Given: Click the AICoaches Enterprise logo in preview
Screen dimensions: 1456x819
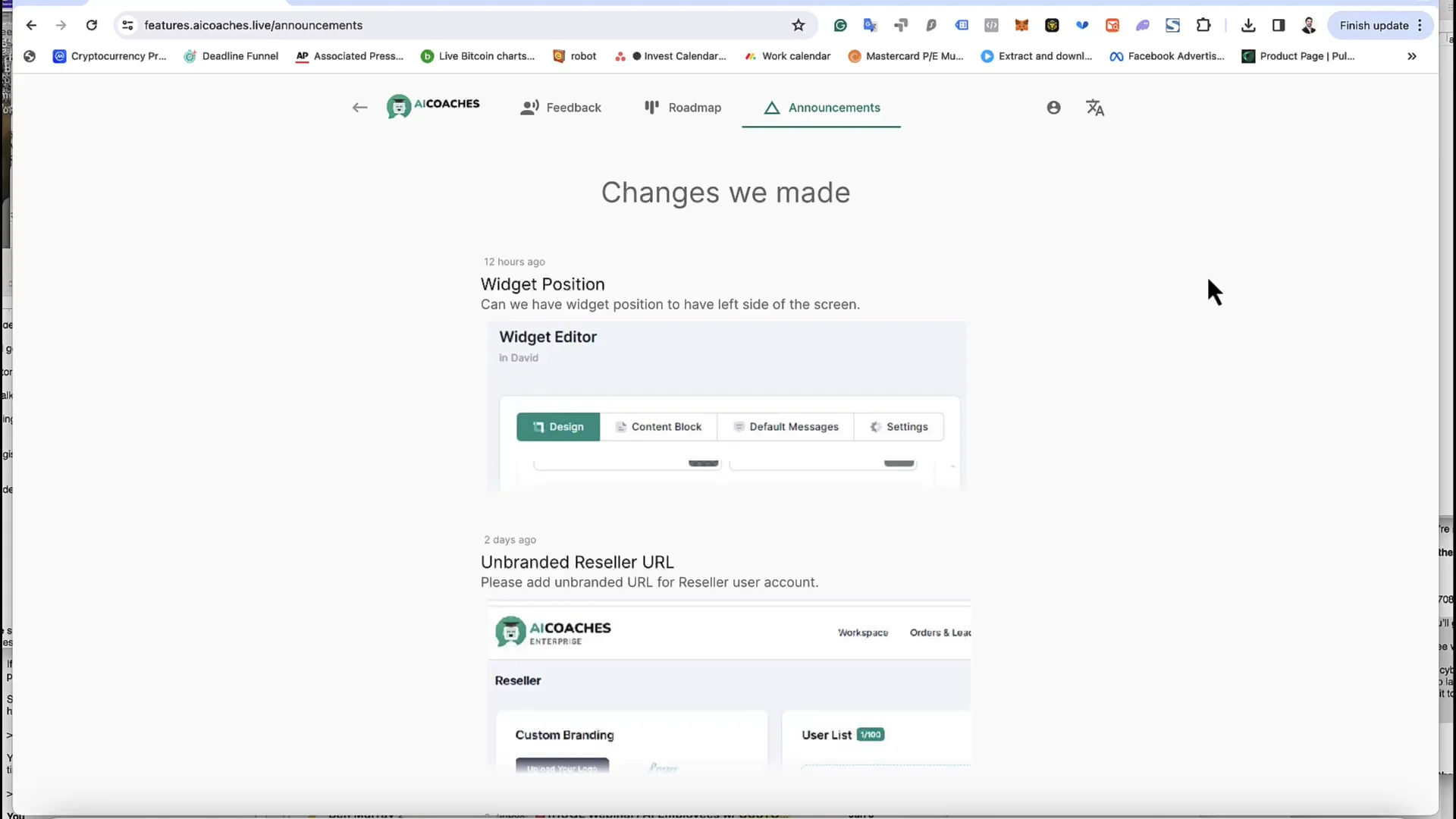Looking at the screenshot, I should click(x=554, y=632).
